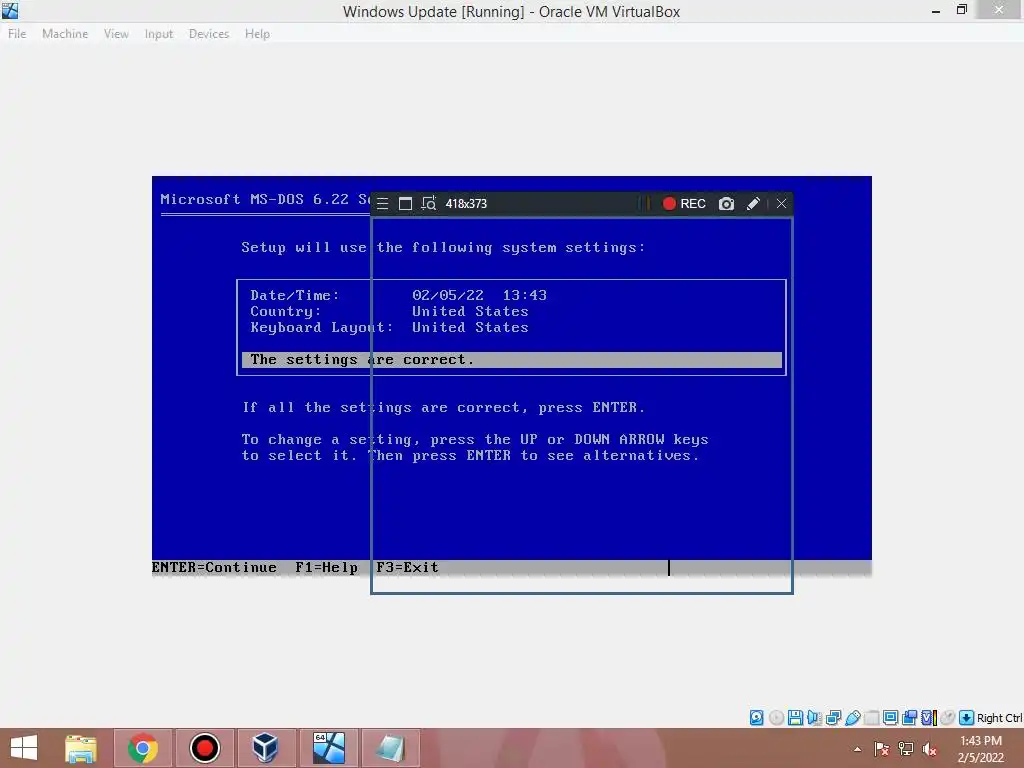The width and height of the screenshot is (1024, 768).
Task: Open the Machine menu
Action: 65,33
